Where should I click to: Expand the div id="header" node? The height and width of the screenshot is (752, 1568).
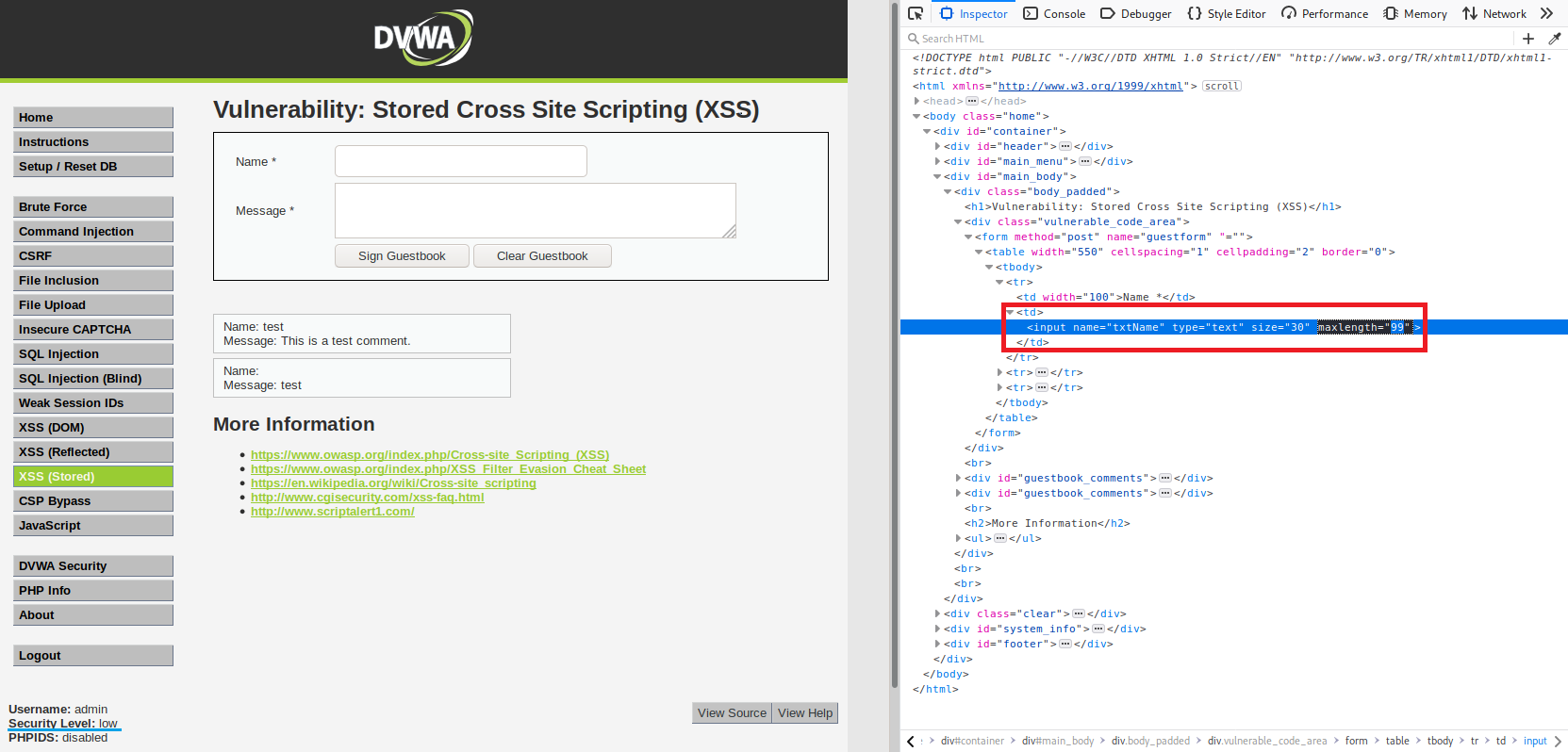pos(937,146)
